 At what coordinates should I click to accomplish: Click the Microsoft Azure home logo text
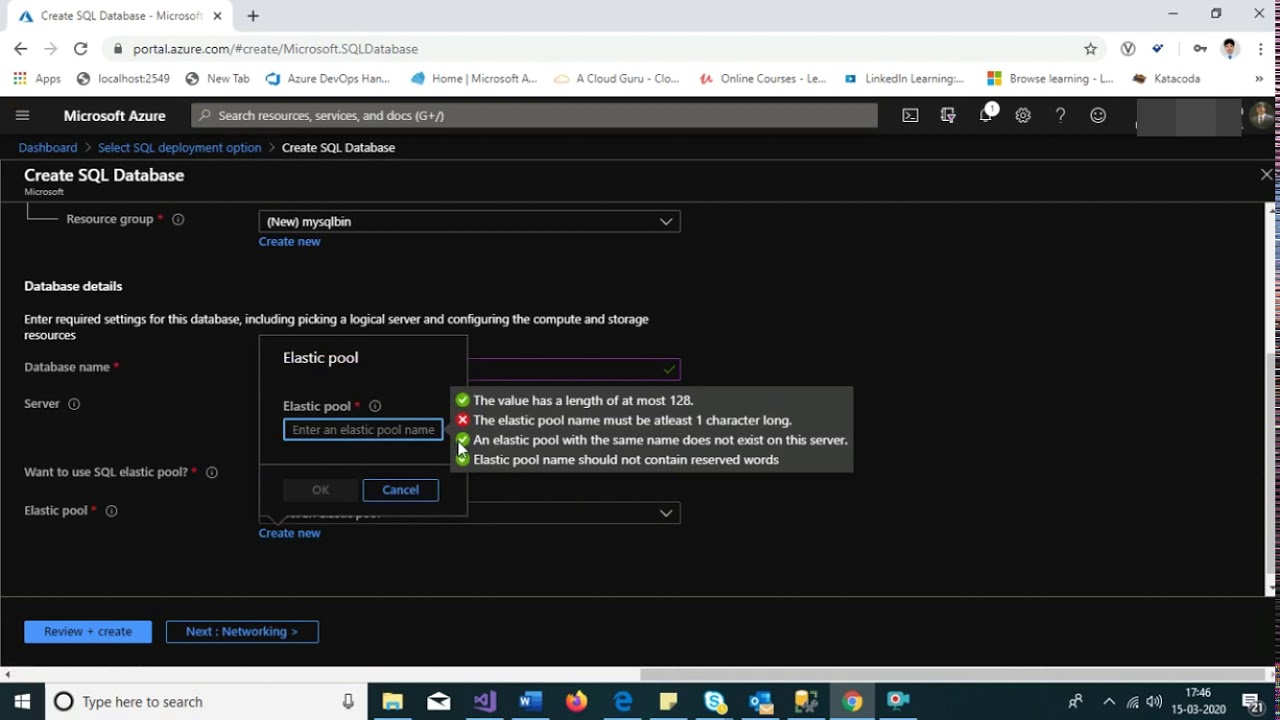pyautogui.click(x=114, y=115)
